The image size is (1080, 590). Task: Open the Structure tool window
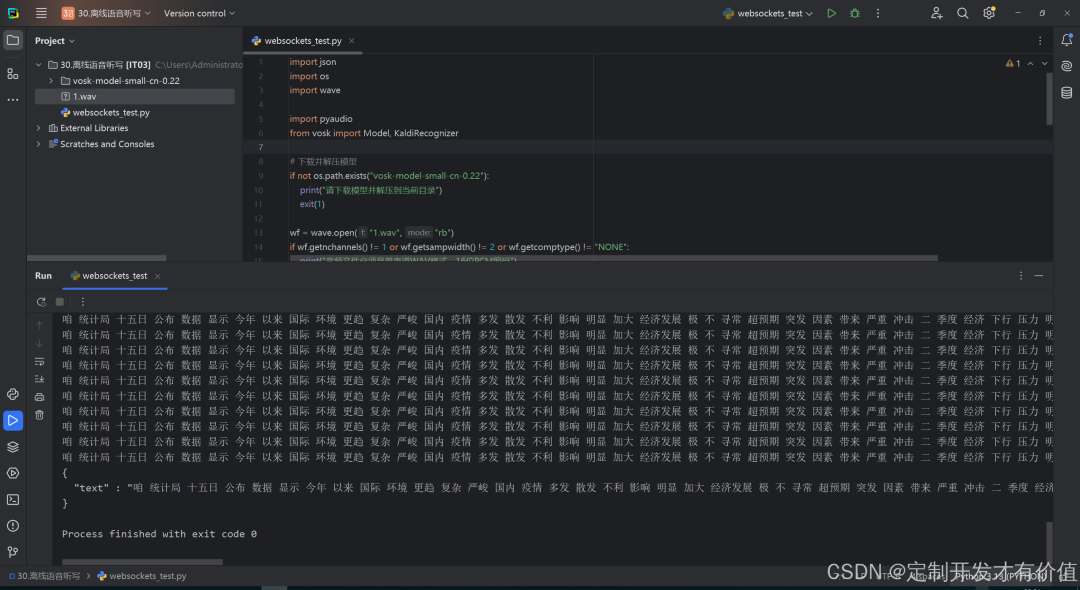(x=13, y=73)
